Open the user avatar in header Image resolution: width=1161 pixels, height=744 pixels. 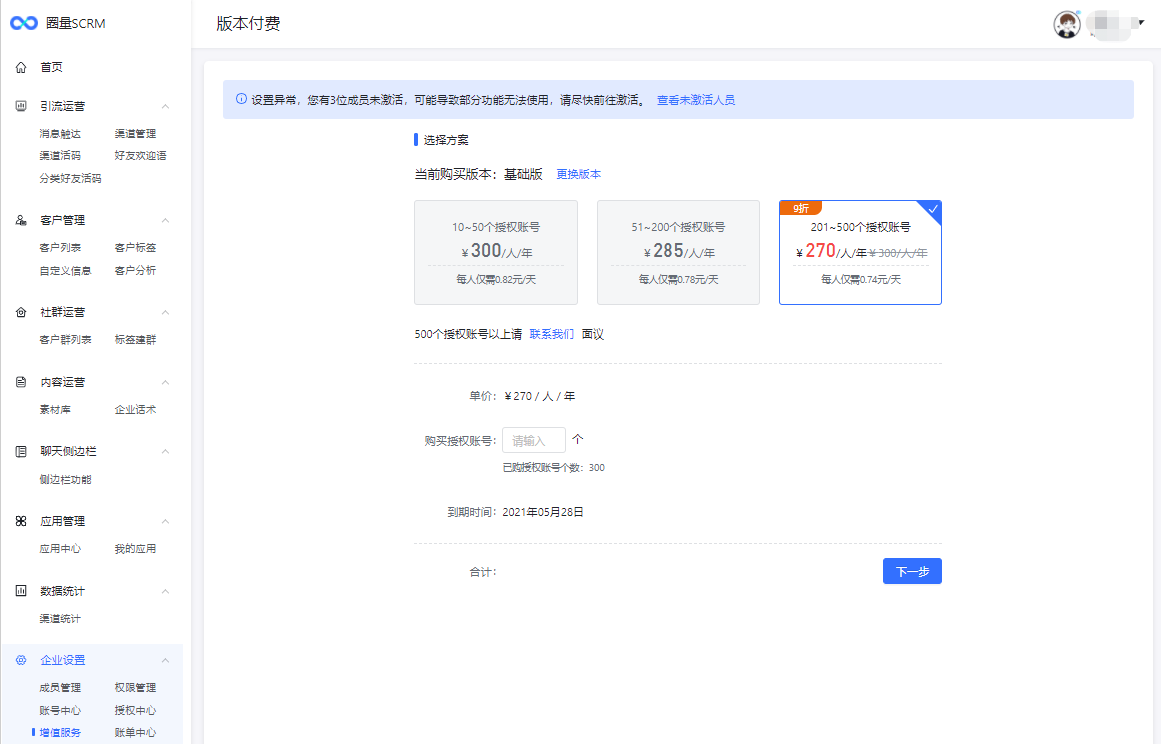tap(1067, 24)
